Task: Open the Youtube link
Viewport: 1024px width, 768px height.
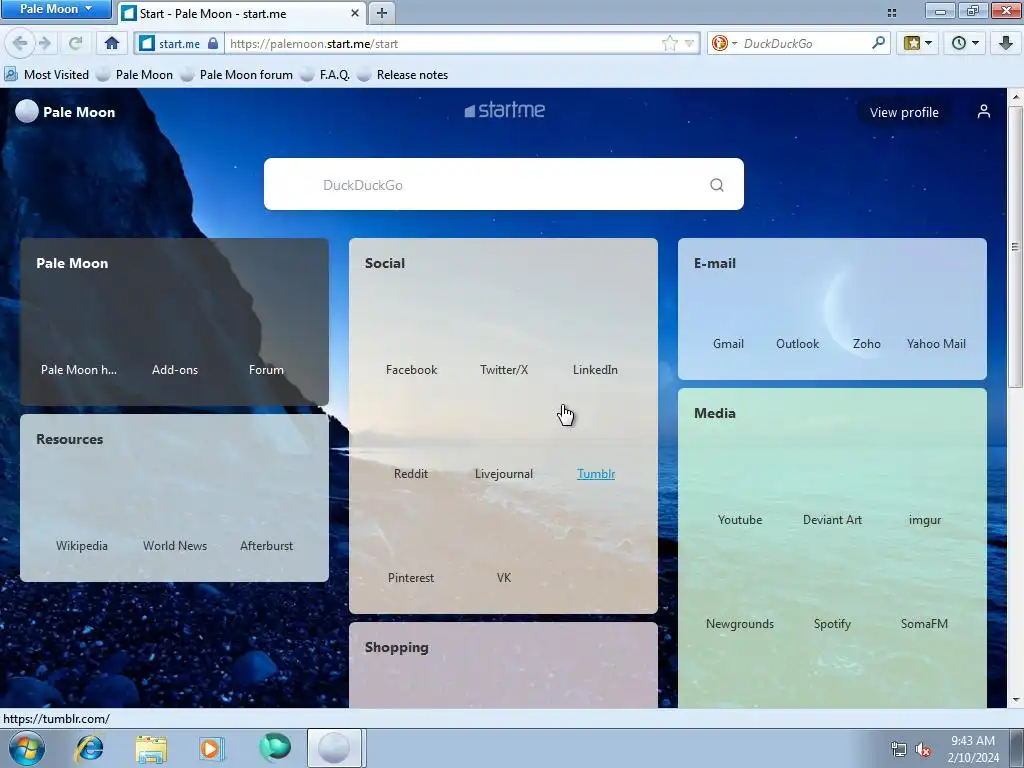Action: coord(740,519)
